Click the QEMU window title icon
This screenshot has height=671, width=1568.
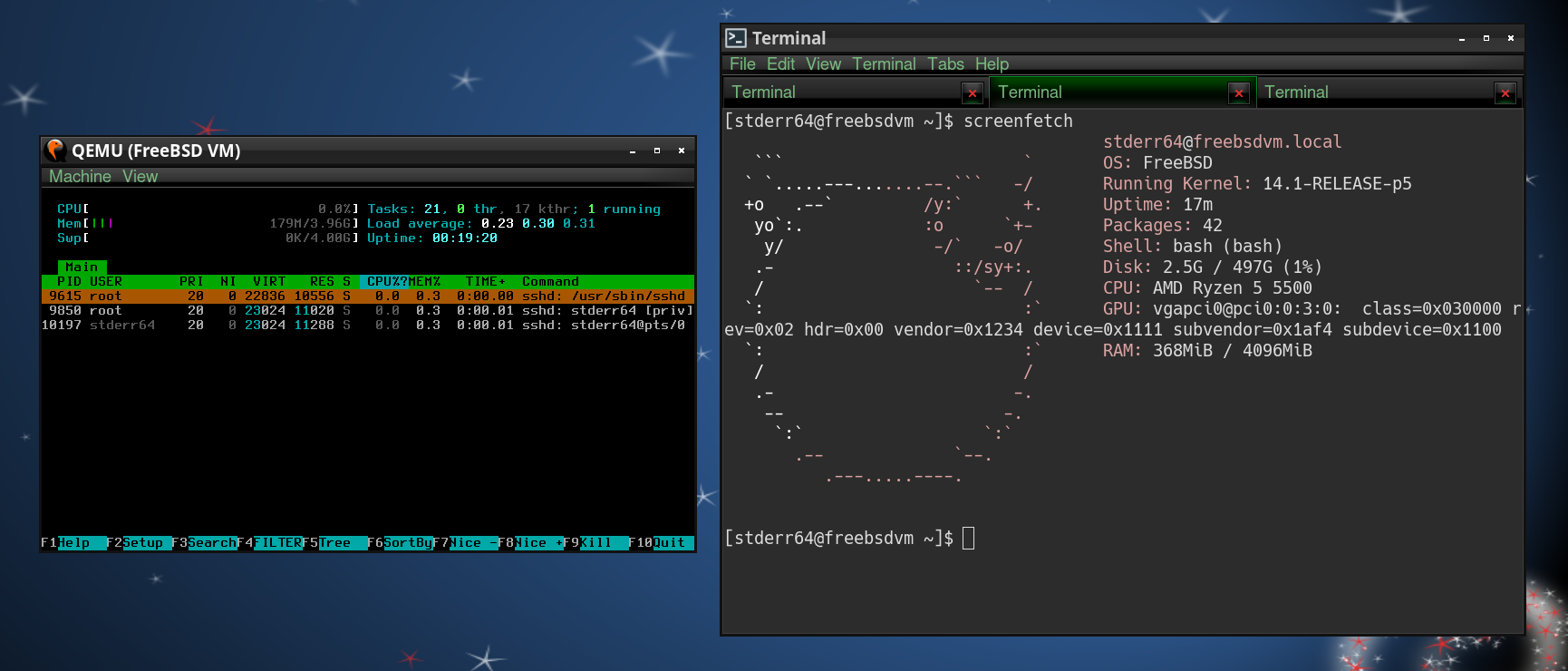pyautogui.click(x=55, y=151)
